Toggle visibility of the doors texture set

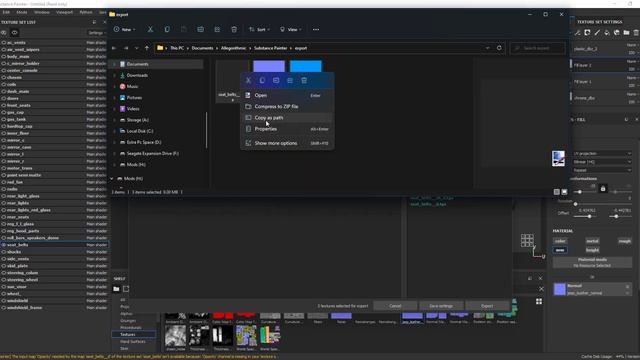point(4,98)
